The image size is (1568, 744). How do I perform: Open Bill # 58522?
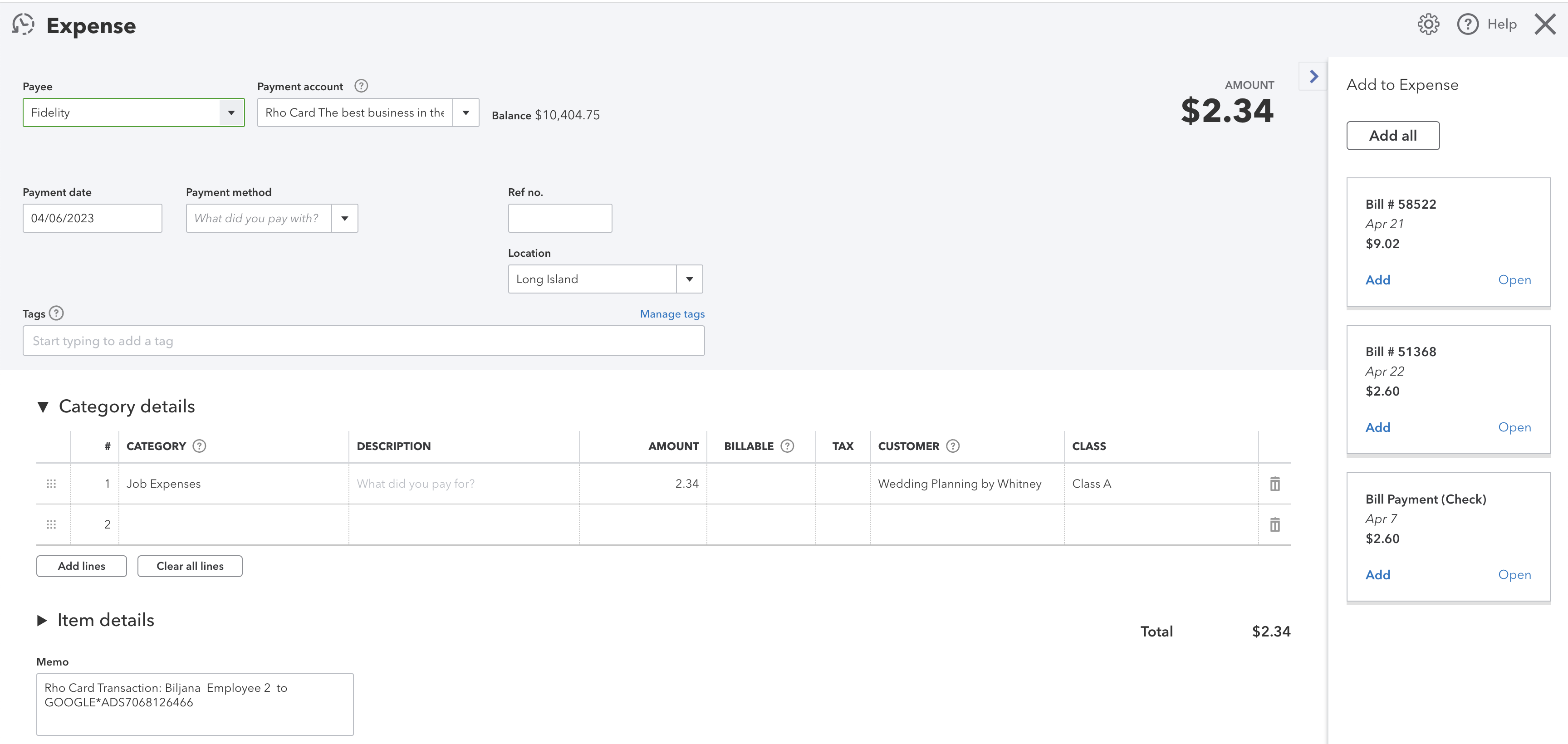(1514, 279)
